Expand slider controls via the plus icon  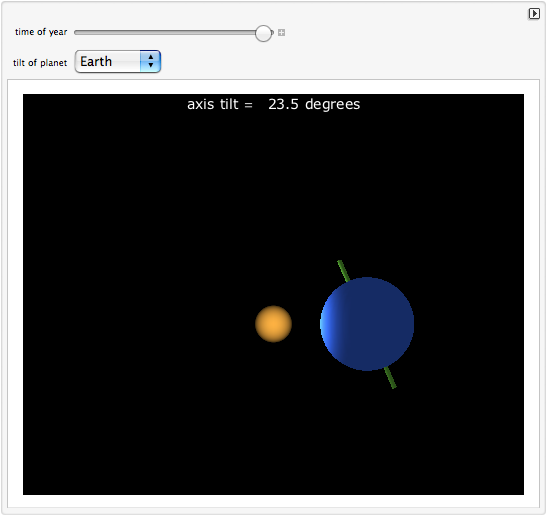[x=282, y=33]
